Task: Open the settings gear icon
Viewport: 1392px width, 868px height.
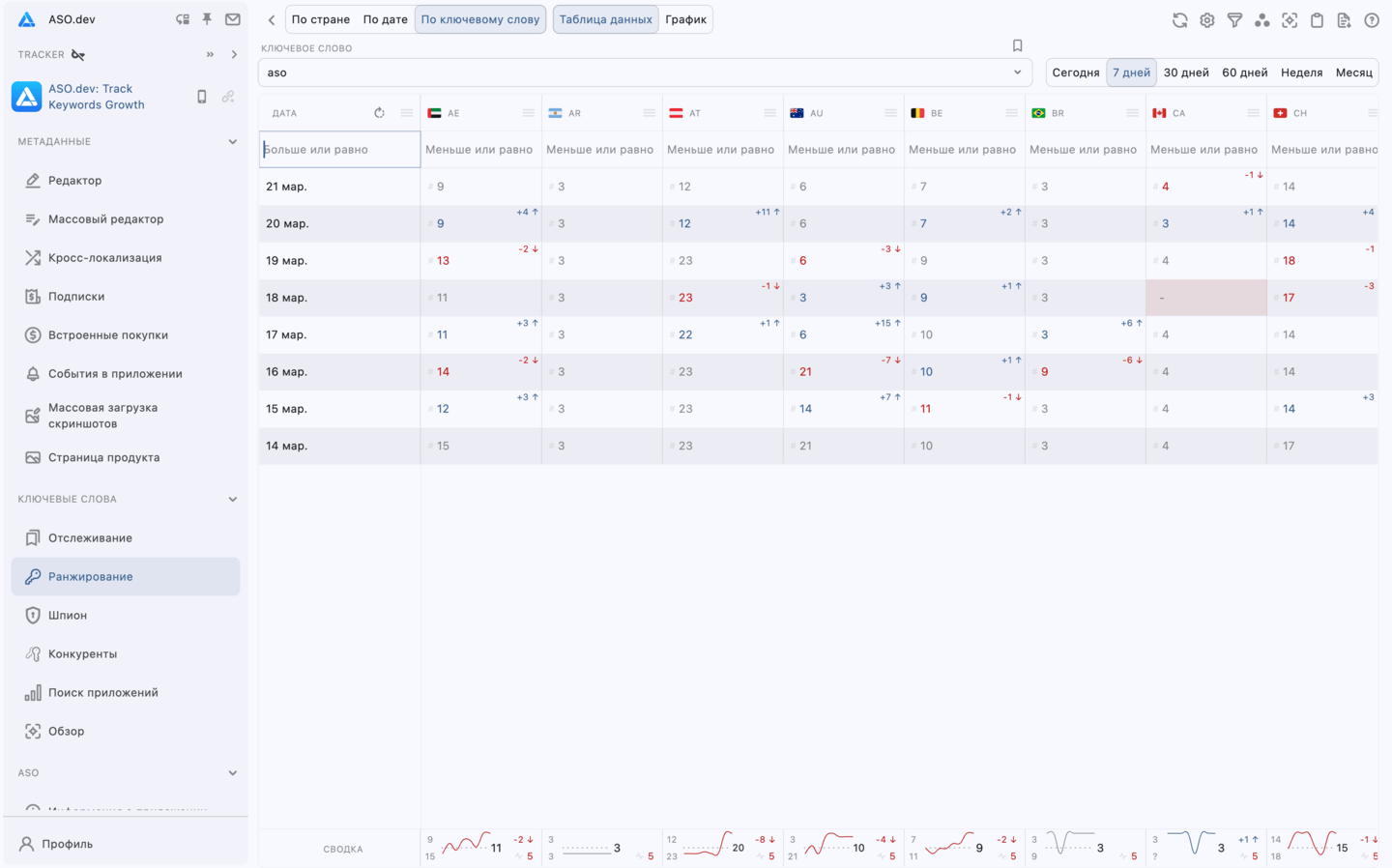Action: pyautogui.click(x=1207, y=19)
